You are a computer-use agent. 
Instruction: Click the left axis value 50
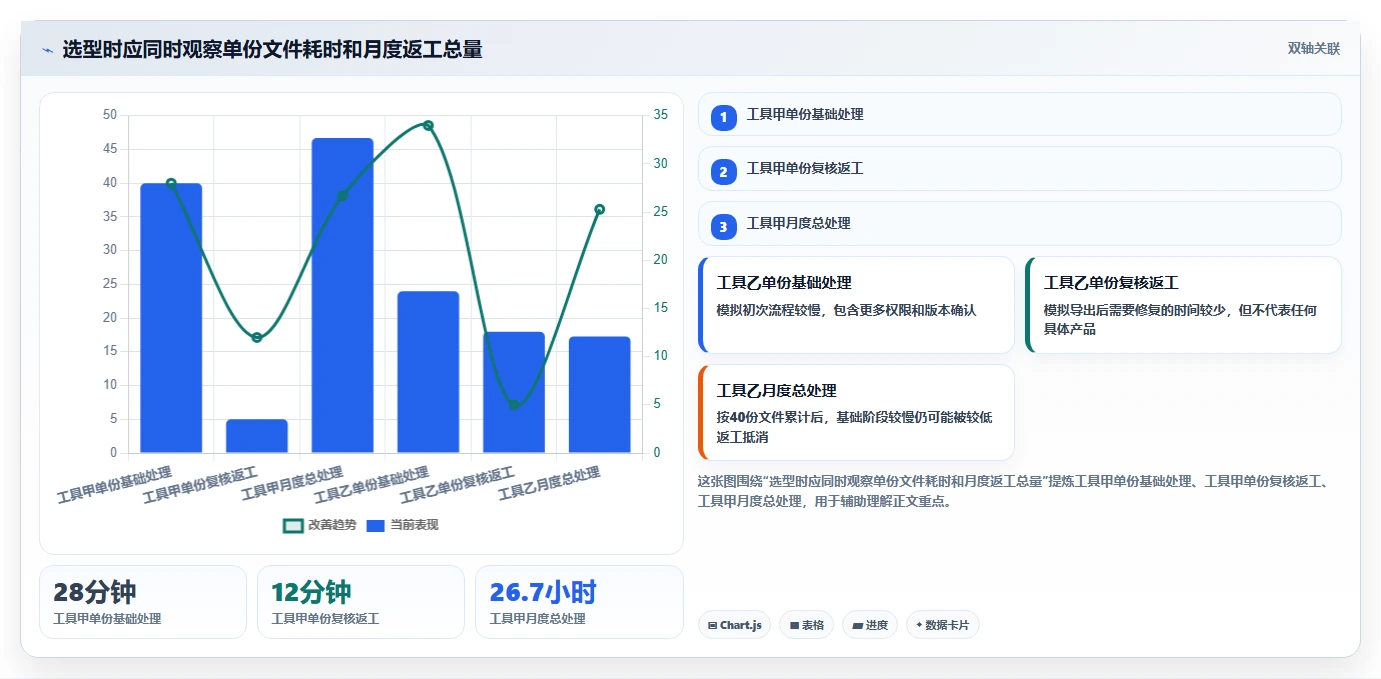tap(110, 115)
